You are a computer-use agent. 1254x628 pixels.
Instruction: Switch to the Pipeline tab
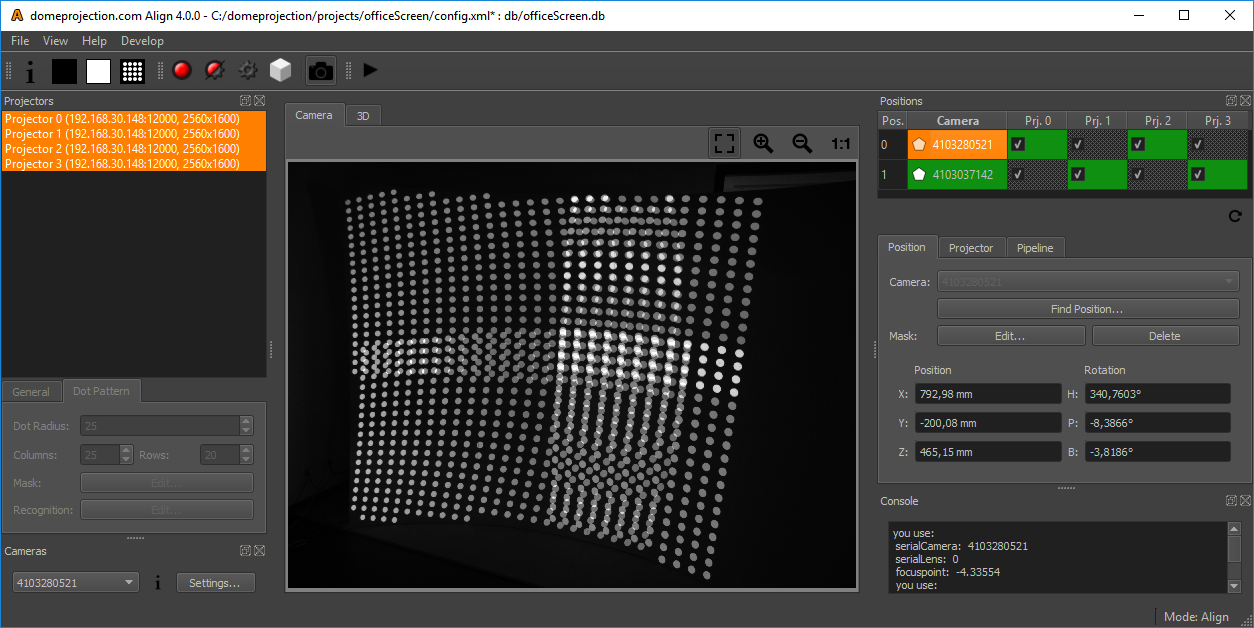pos(1035,248)
